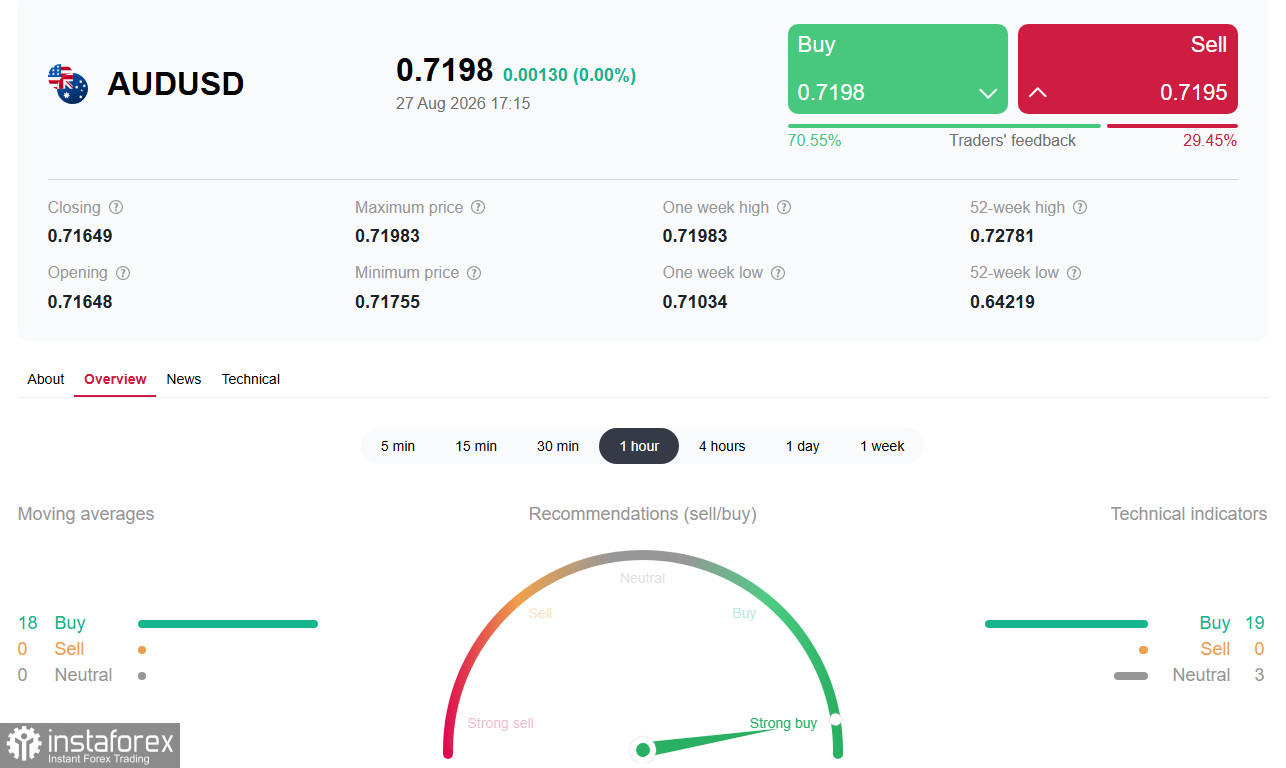Select the 1 day timeframe
The image size is (1286, 768).
coord(803,446)
